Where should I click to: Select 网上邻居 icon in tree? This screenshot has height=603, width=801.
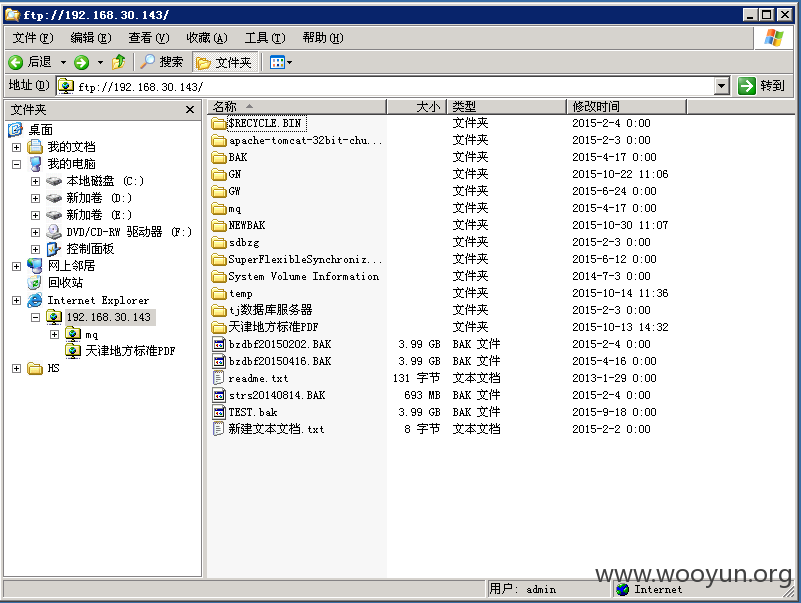coord(35,266)
